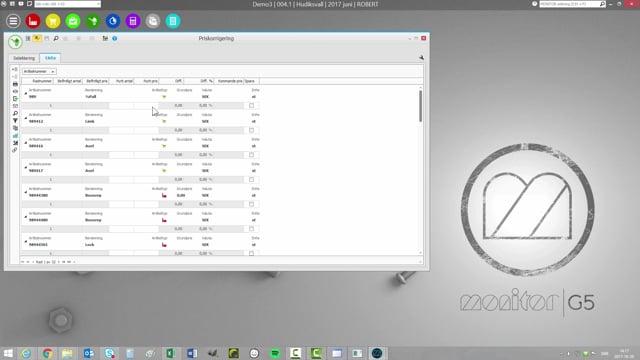Collapse the article 989416 Axel group
This screenshot has width=640, height=360.
tap(25, 143)
